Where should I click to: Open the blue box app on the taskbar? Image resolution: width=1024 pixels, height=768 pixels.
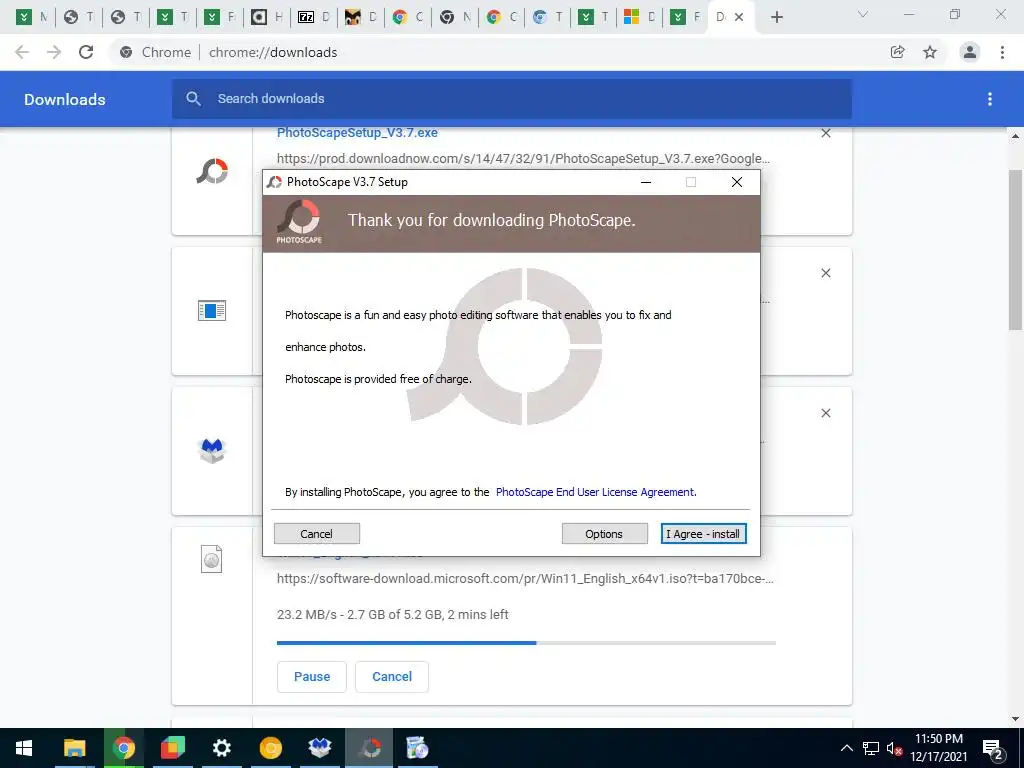(x=320, y=748)
